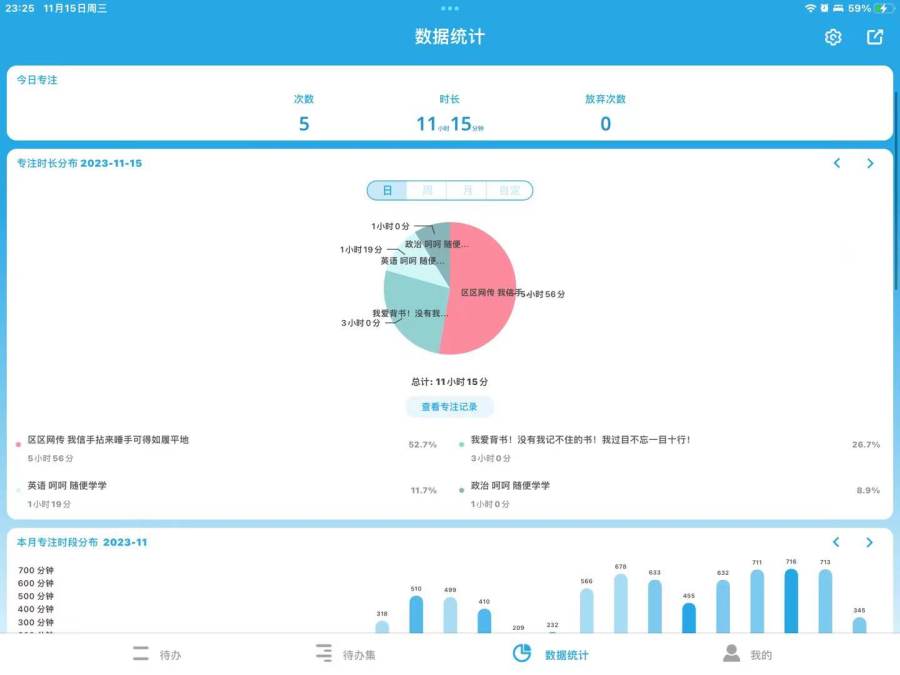
Task: Tap the 区区网传 legend entry
Action: point(108,440)
